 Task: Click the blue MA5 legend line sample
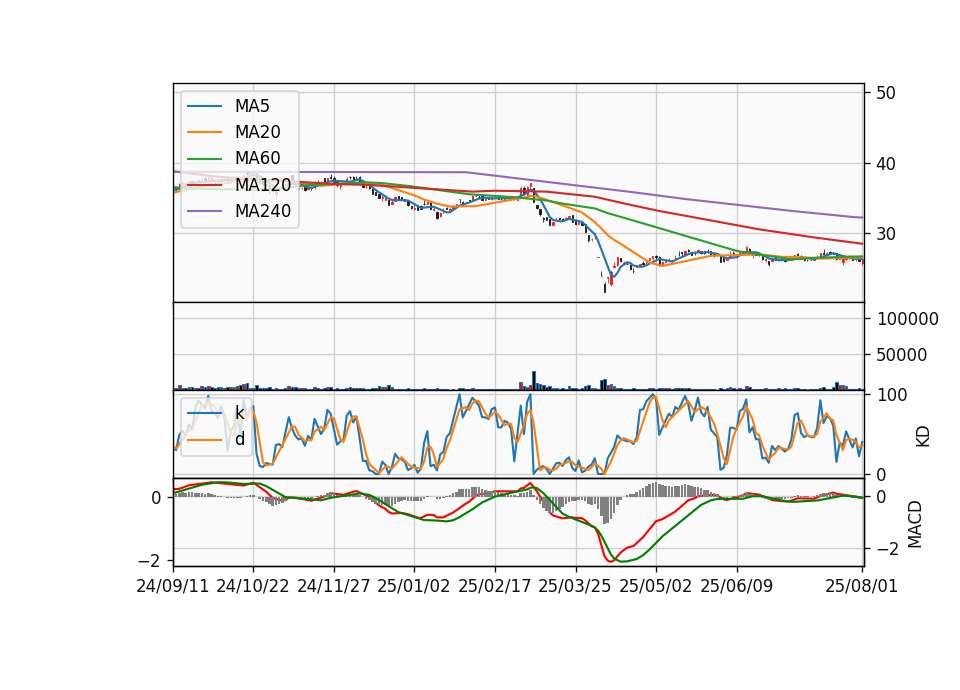click(204, 106)
